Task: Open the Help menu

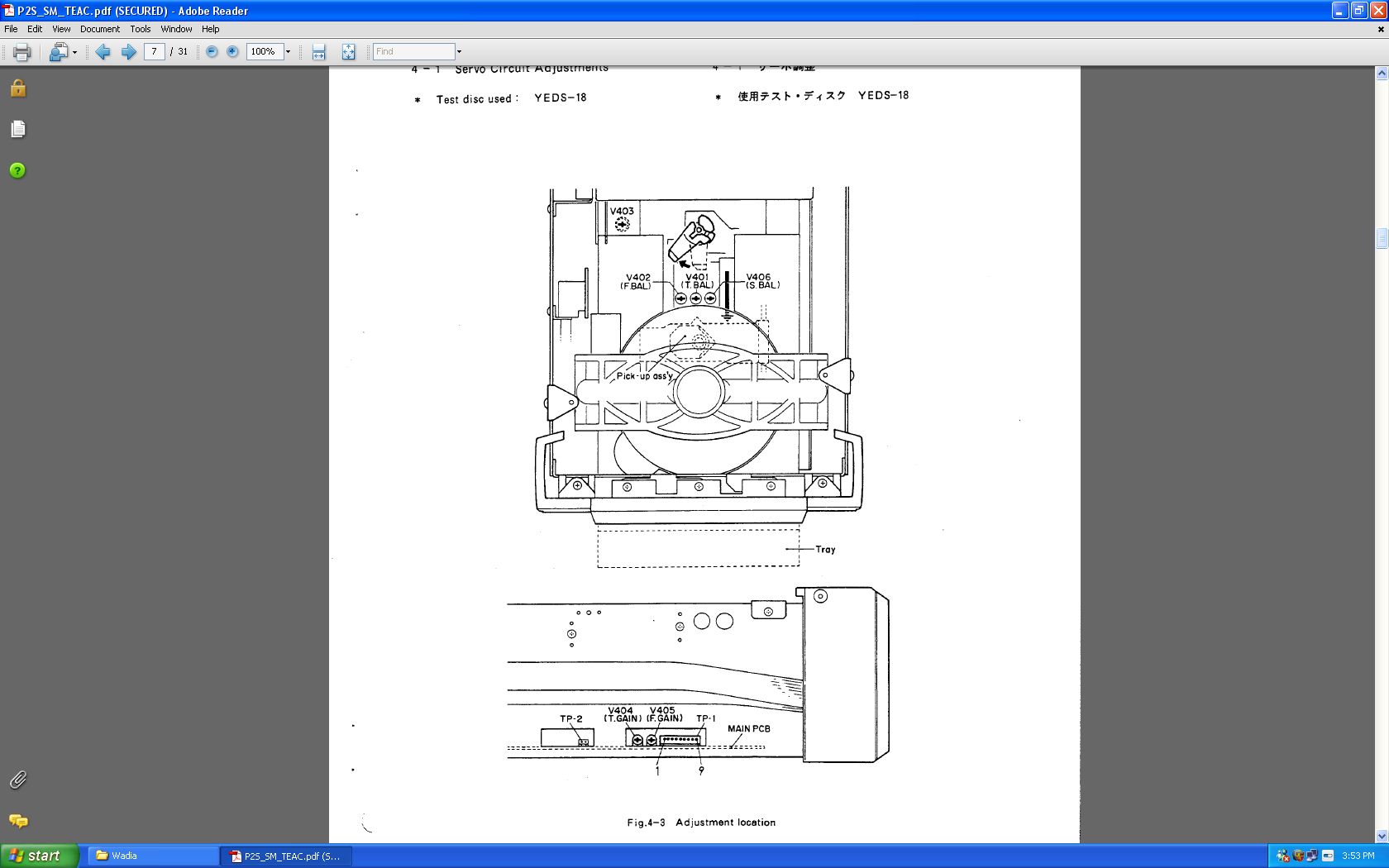Action: (x=211, y=29)
